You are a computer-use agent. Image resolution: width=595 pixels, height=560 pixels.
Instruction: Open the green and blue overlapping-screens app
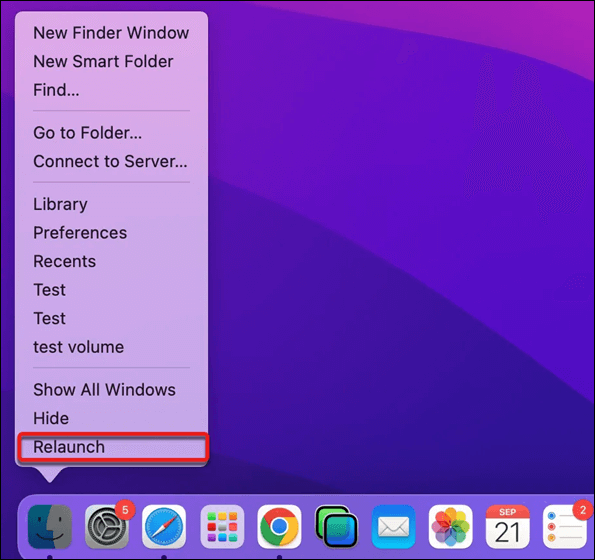pyautogui.click(x=337, y=527)
